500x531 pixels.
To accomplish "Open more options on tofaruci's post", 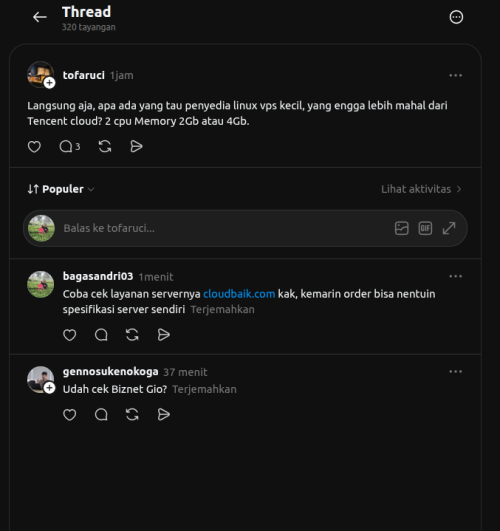I will point(455,75).
